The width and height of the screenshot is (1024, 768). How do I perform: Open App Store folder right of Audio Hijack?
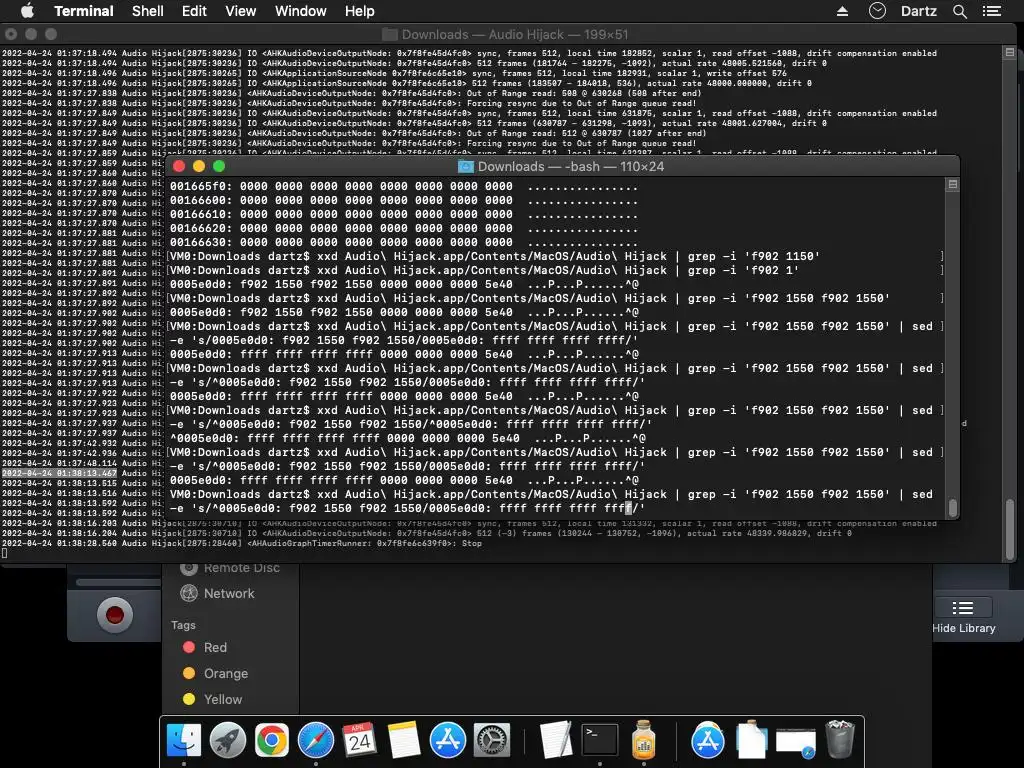click(709, 741)
